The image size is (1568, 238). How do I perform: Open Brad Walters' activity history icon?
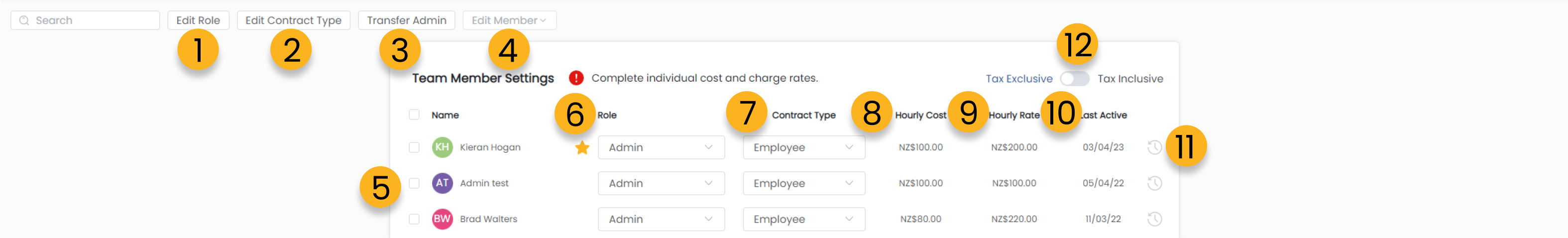[1154, 219]
